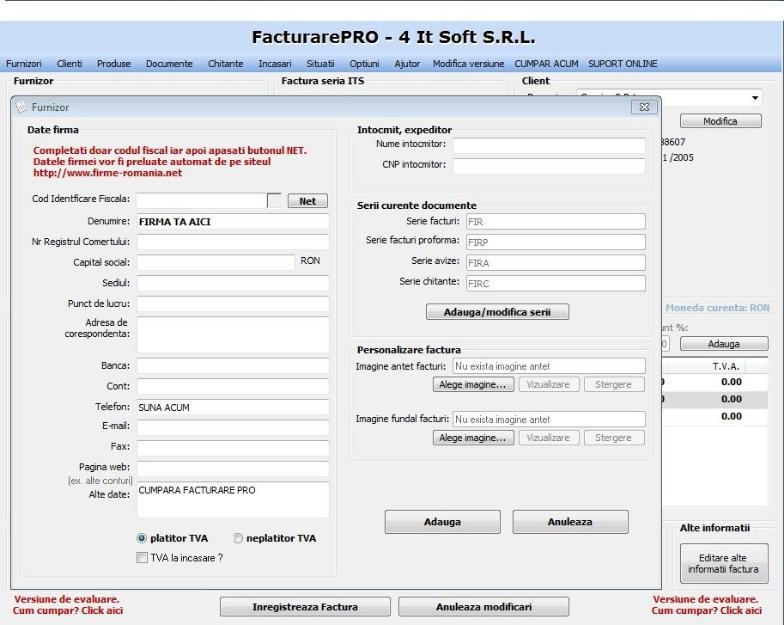784x625 pixels.
Task: Click Adauga button under Moneda curenta
Action: (x=724, y=344)
